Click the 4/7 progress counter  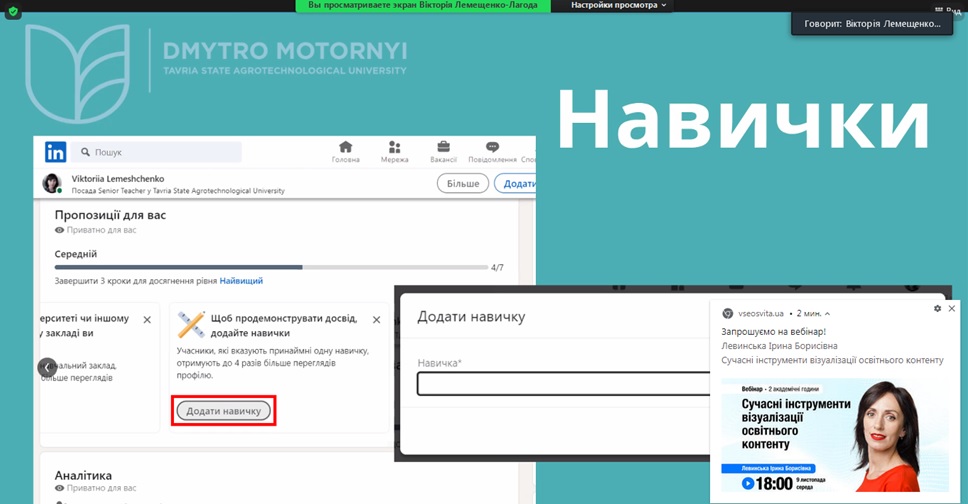click(x=497, y=267)
